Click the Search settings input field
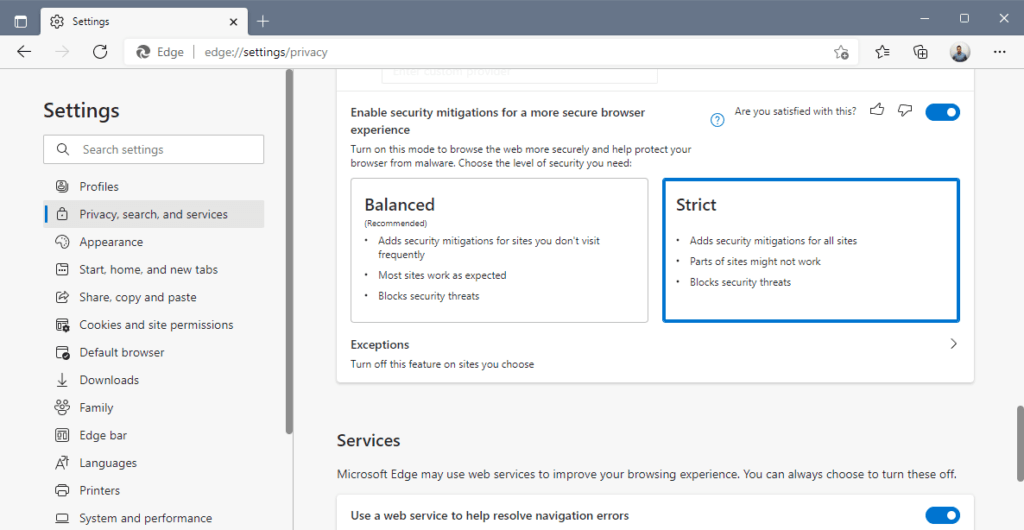The width and height of the screenshot is (1024, 530). (153, 149)
